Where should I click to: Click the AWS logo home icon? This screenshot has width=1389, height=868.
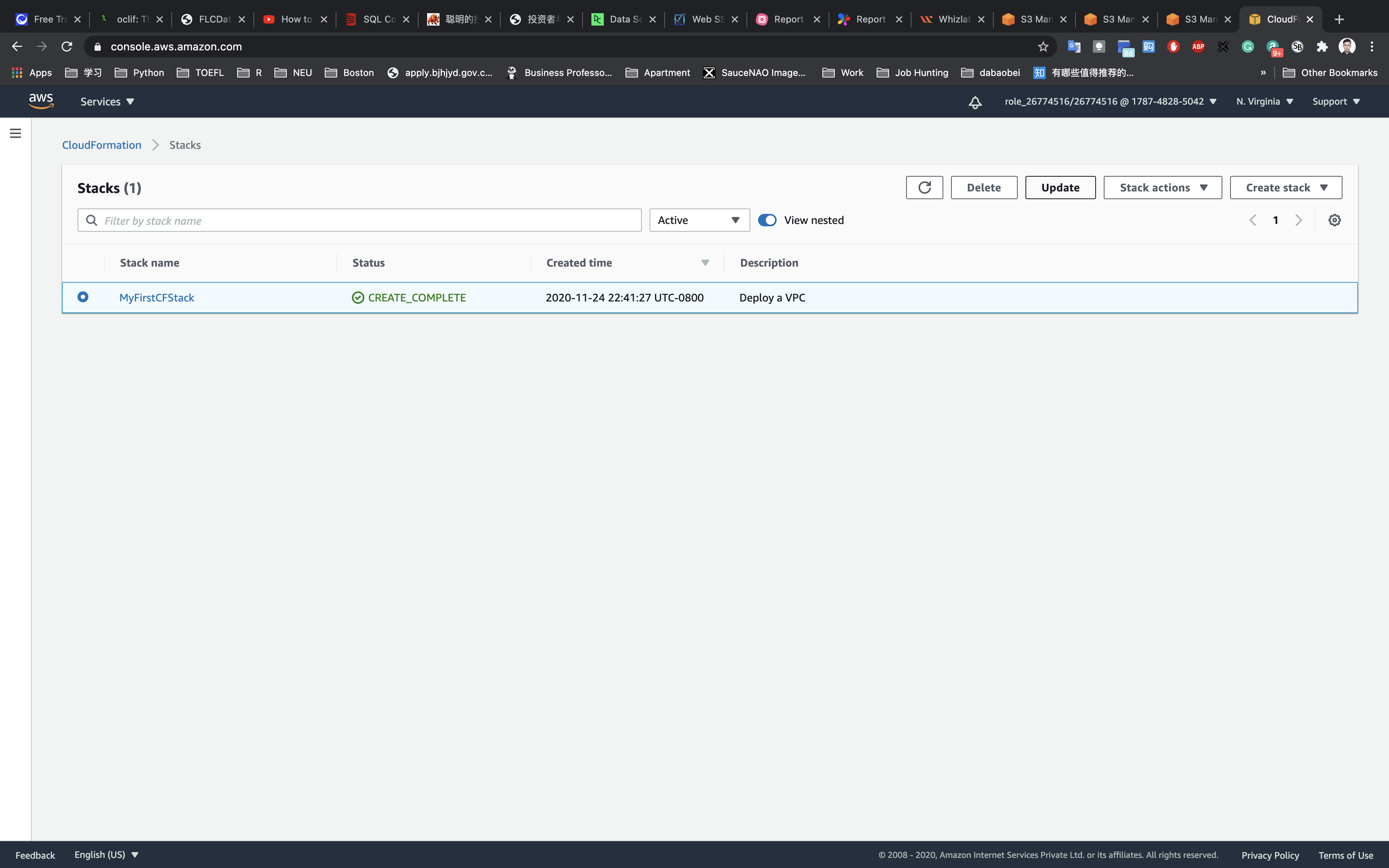(x=41, y=102)
